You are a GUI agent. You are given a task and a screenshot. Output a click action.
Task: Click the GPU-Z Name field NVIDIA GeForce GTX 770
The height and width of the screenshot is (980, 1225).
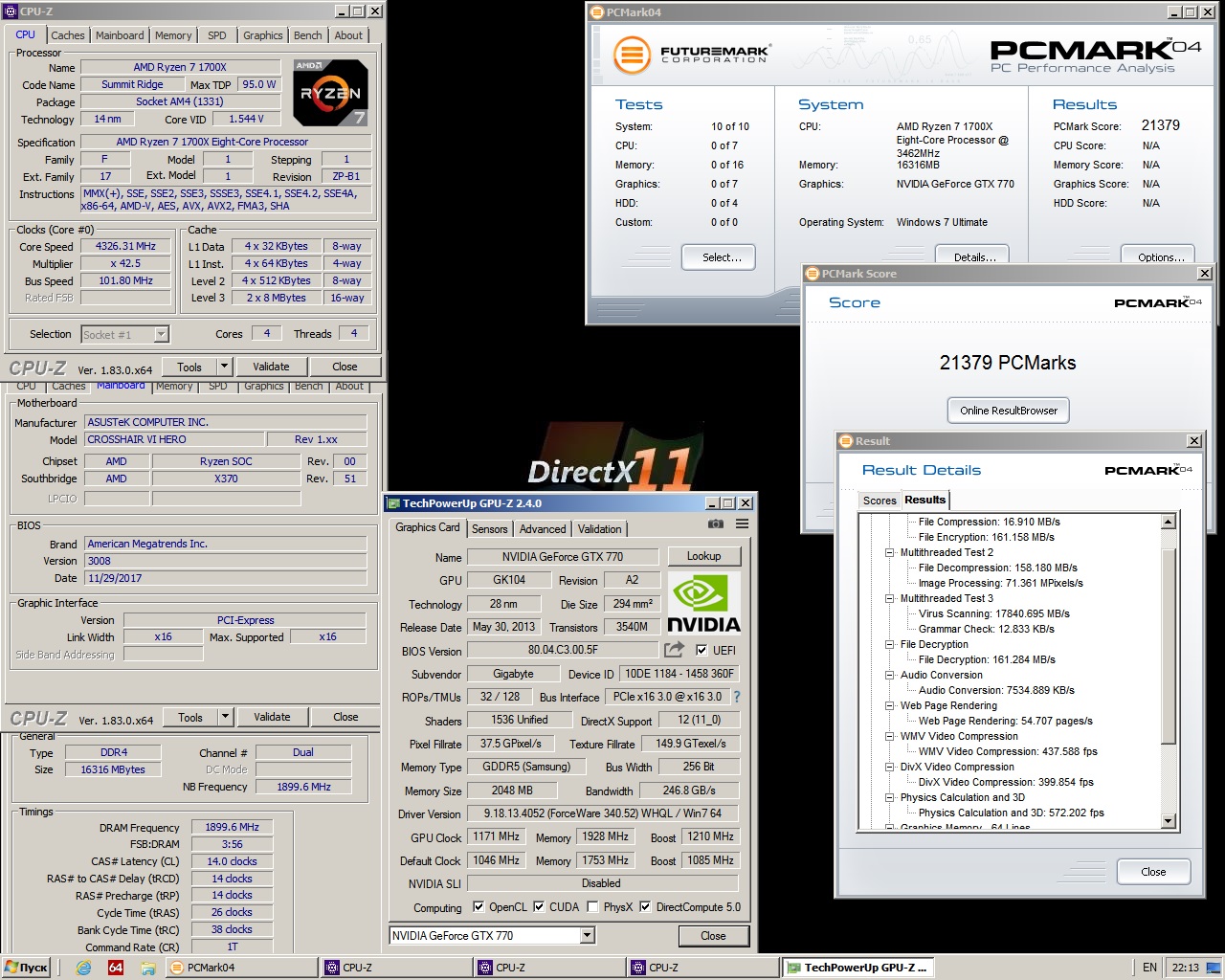563,556
